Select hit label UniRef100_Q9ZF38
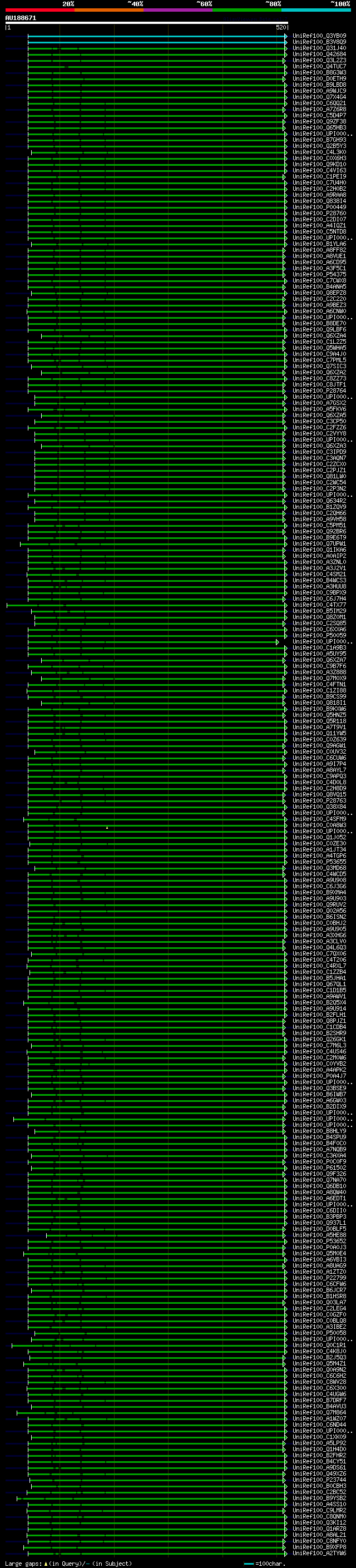Screen dimensions: 356x1568 coord(319,122)
